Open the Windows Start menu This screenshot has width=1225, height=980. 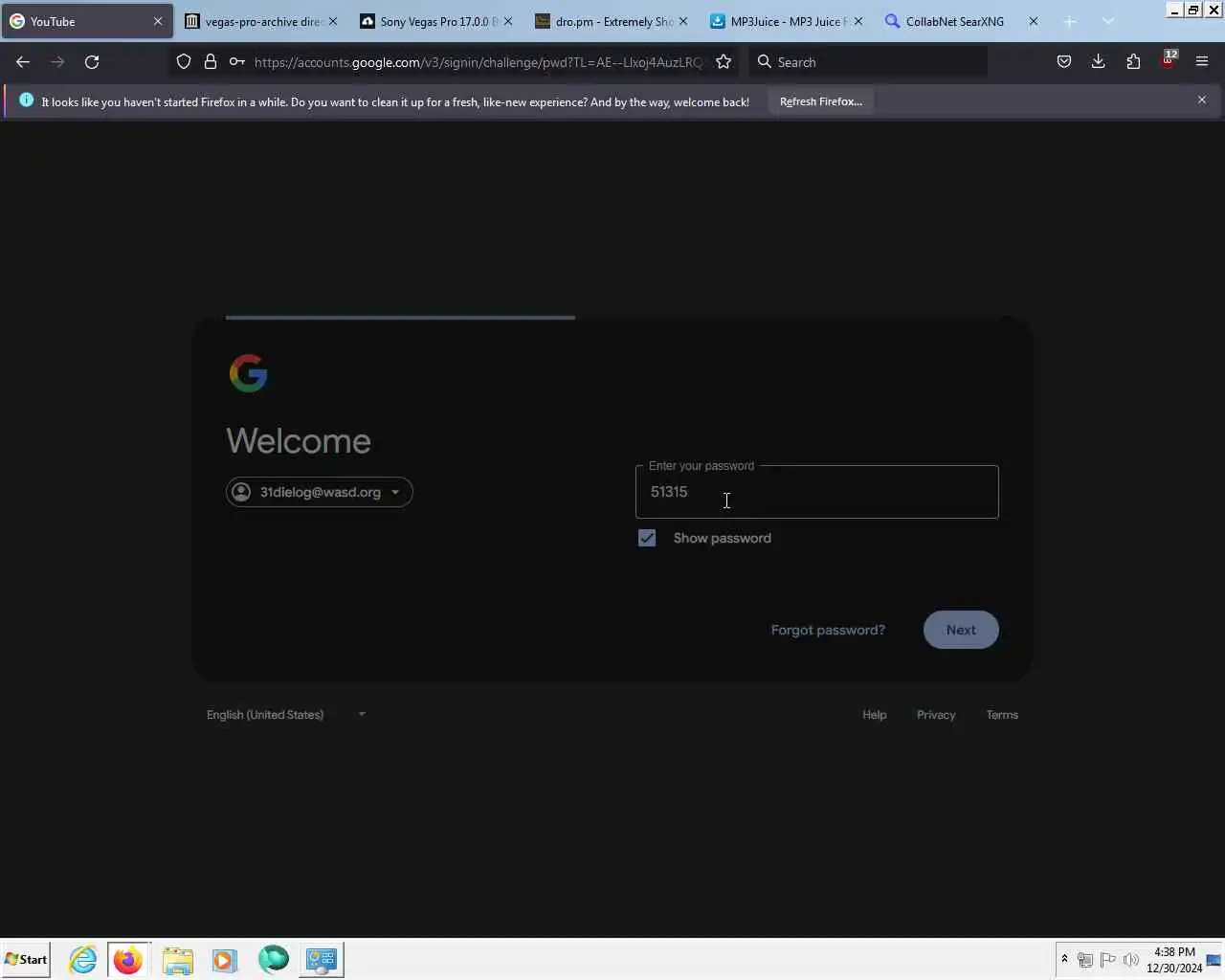coord(26,959)
